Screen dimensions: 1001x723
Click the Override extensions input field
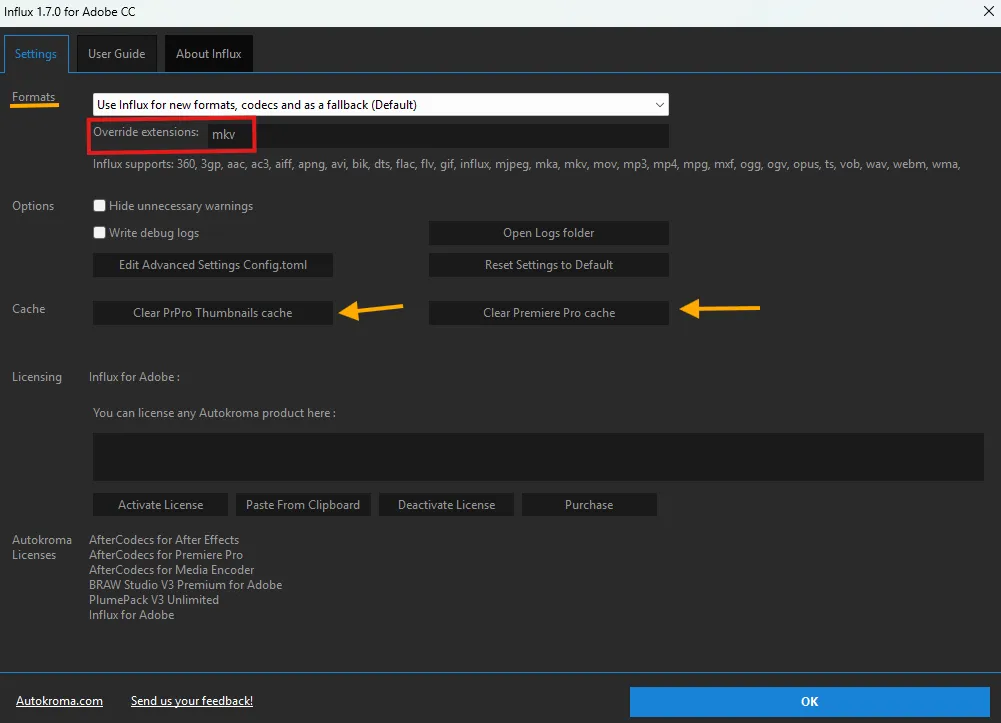pyautogui.click(x=438, y=135)
